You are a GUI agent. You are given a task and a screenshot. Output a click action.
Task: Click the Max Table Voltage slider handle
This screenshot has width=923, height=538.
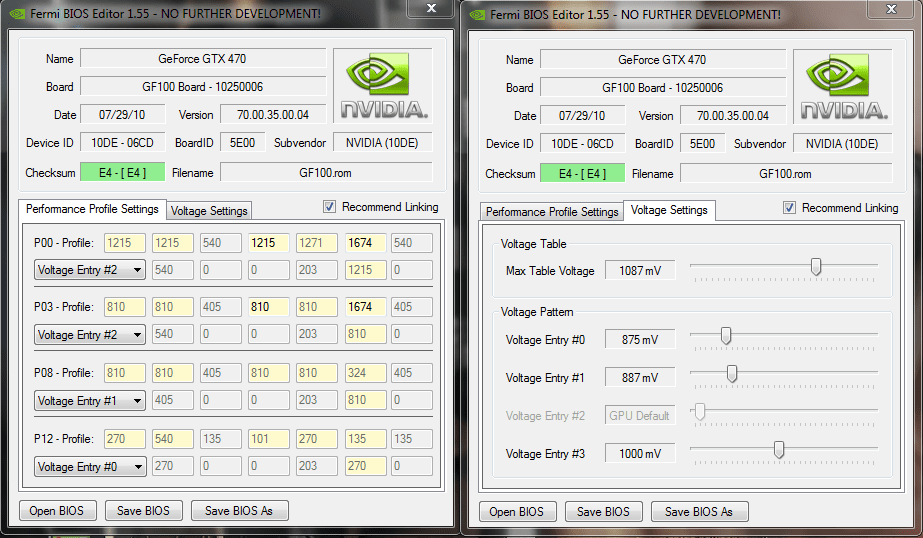[816, 267]
